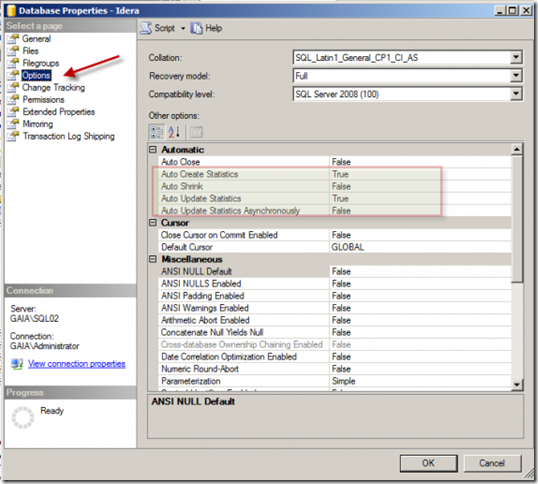Select the Auto Close row
Screen dimensions: 538x484
click(x=335, y=162)
